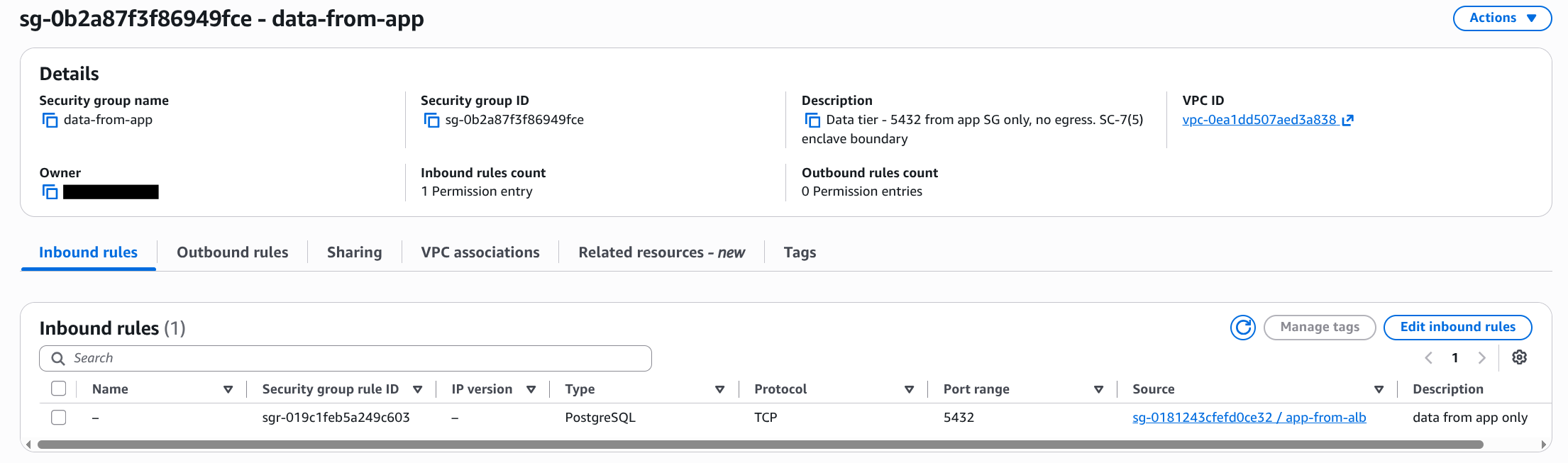Image resolution: width=1568 pixels, height=463 pixels.
Task: Select the sgr-019c1feb5a249c603 rule checkbox
Action: pos(59,418)
